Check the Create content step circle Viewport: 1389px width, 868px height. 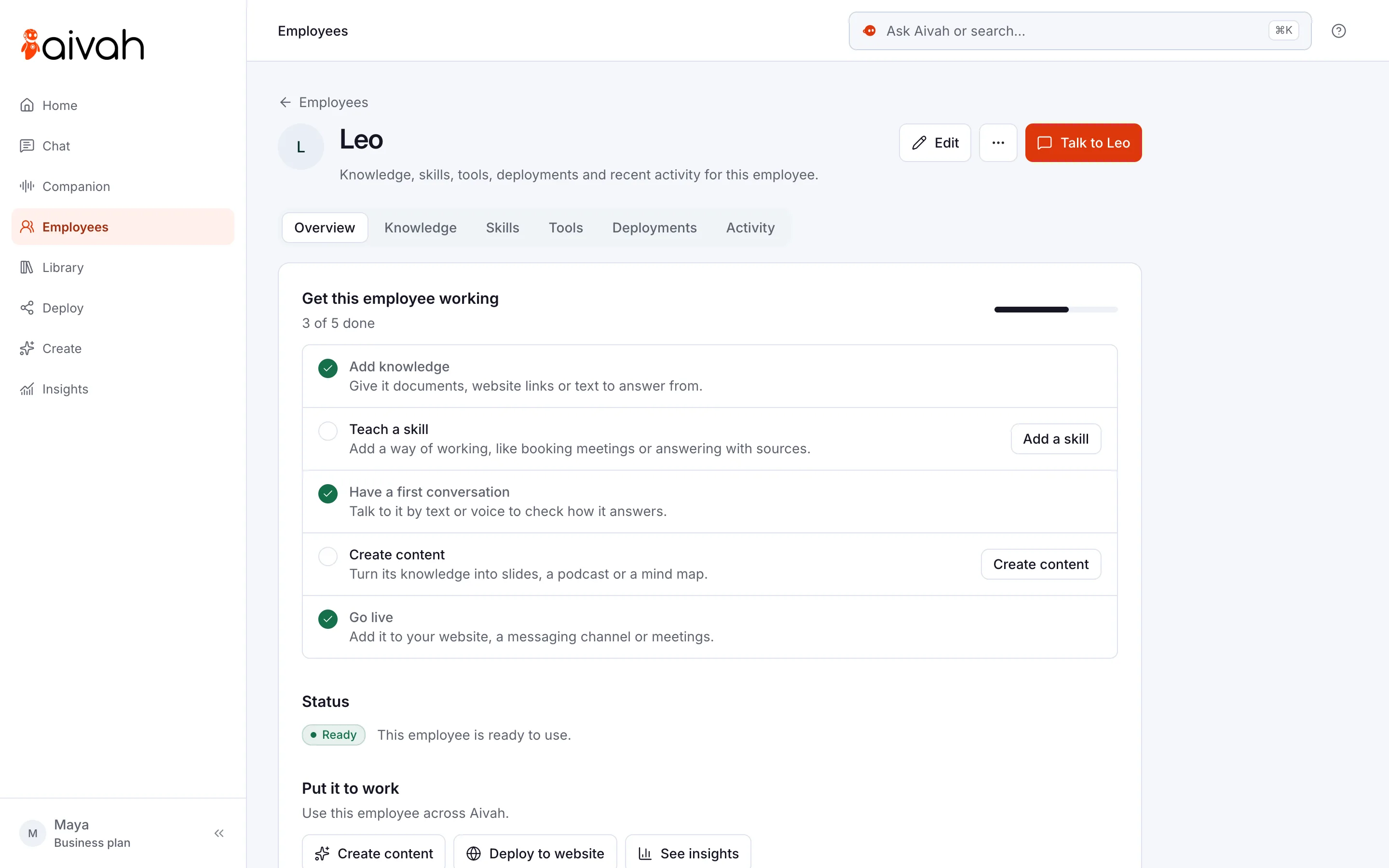328,556
